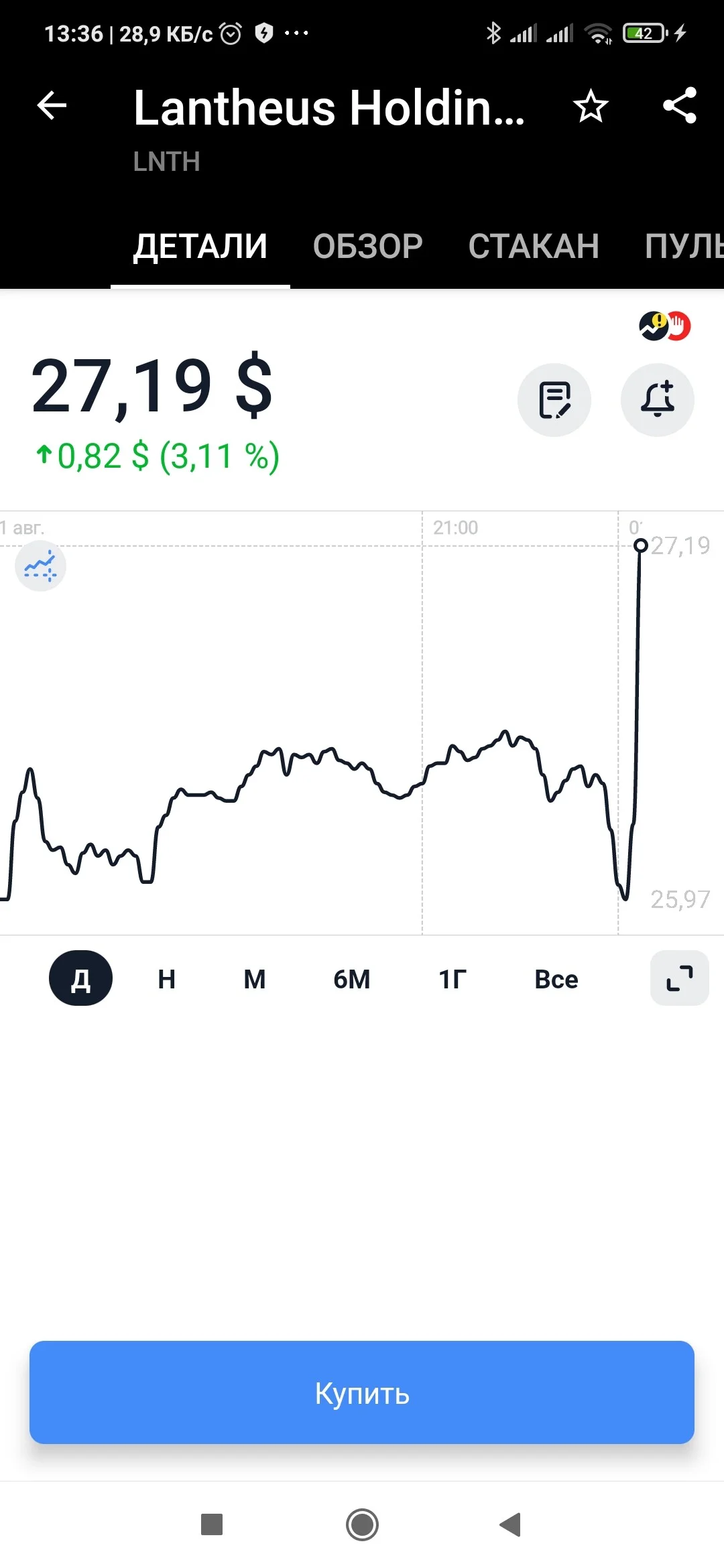The image size is (724, 1568).
Task: Open the СТАКАН tab
Action: point(534,246)
